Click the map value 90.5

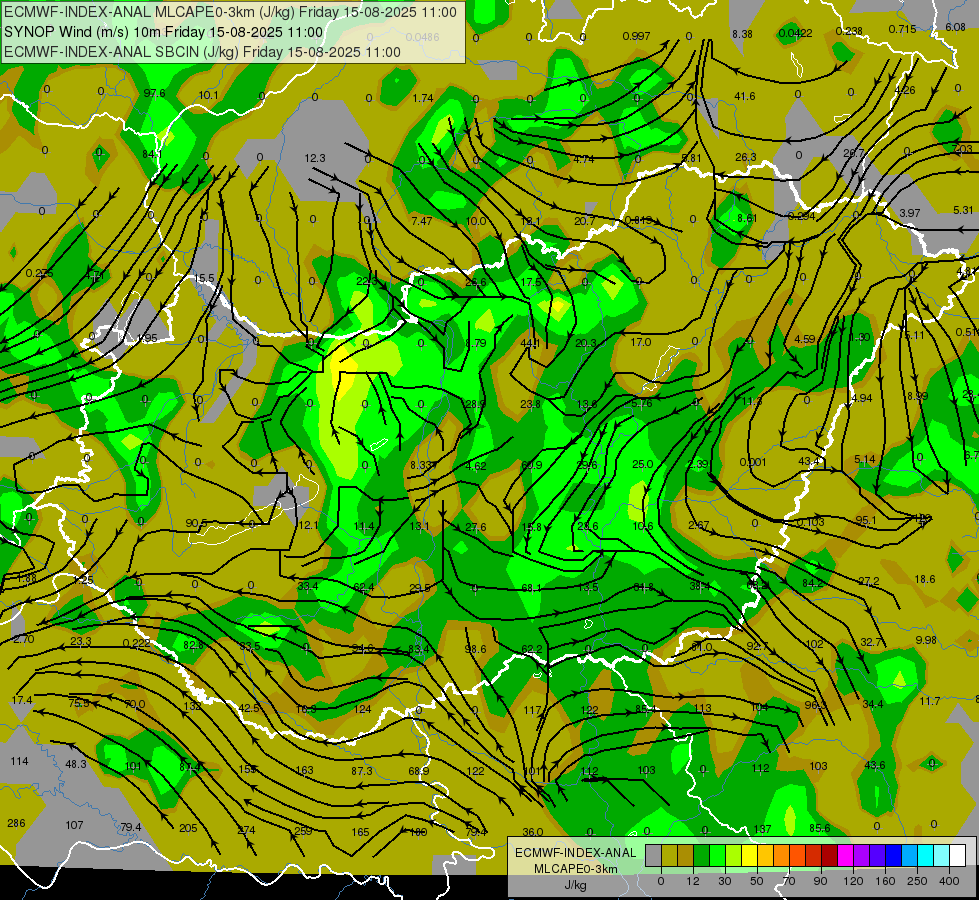(196, 523)
